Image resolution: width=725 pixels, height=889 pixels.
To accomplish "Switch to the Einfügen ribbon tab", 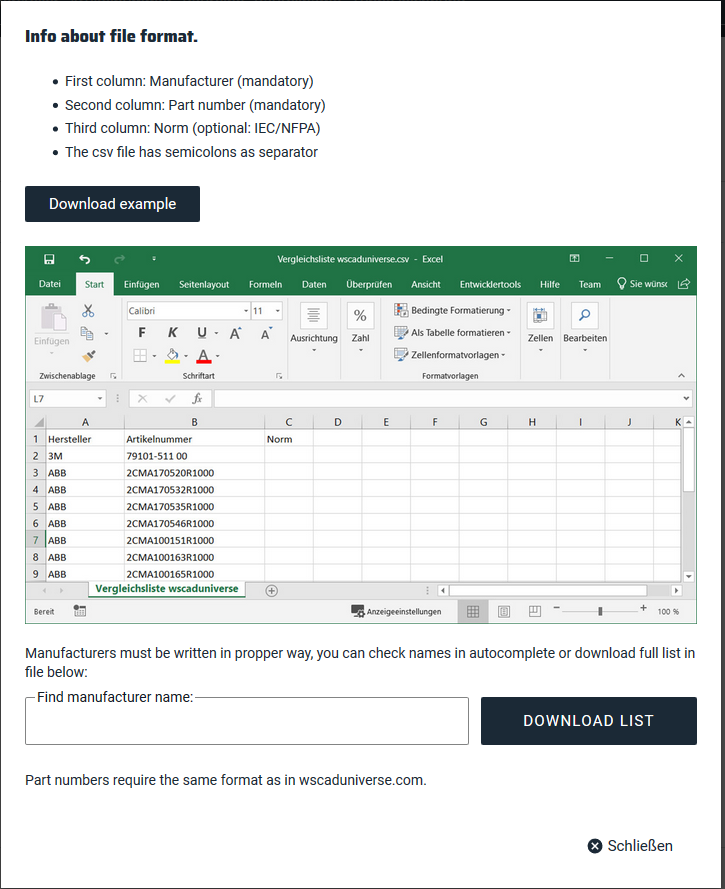I will (142, 284).
